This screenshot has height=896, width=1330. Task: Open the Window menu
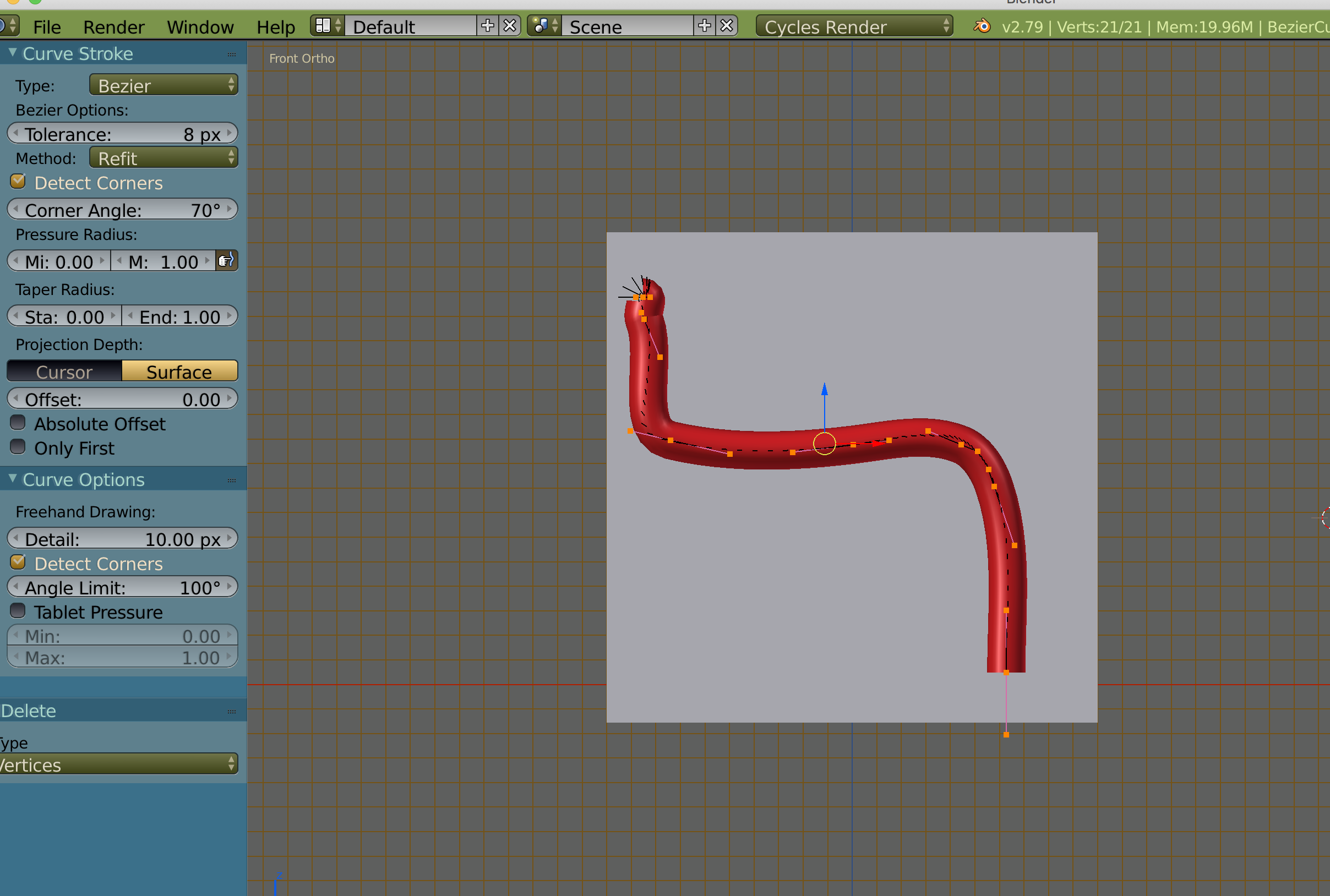[200, 27]
